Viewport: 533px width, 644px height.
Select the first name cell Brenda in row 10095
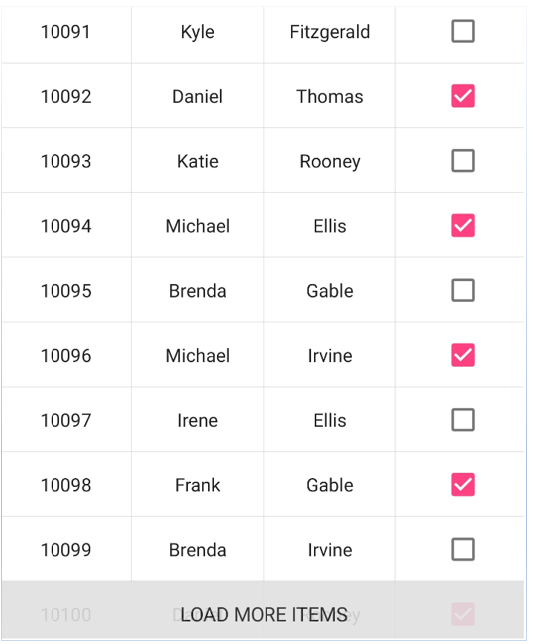click(198, 291)
